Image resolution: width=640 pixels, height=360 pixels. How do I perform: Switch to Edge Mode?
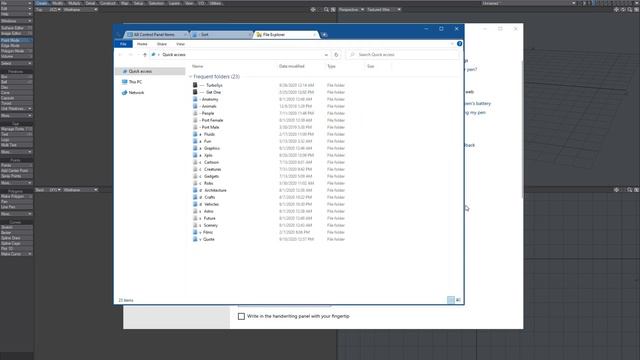[x=16, y=46]
